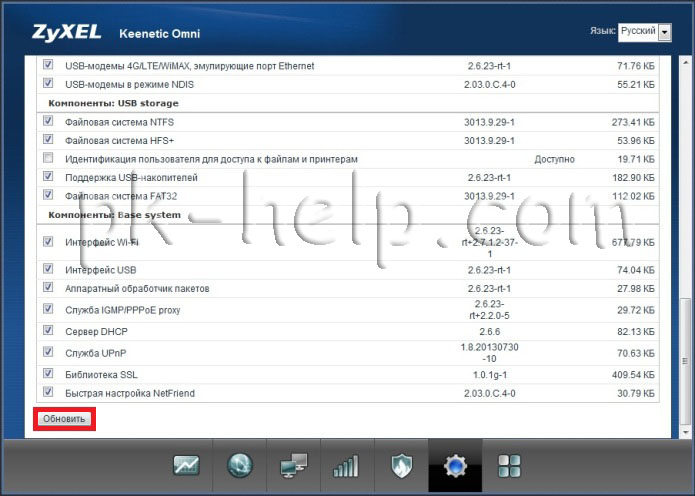
Task: Toggle Интерфейс USB checkbox
Action: [48, 269]
